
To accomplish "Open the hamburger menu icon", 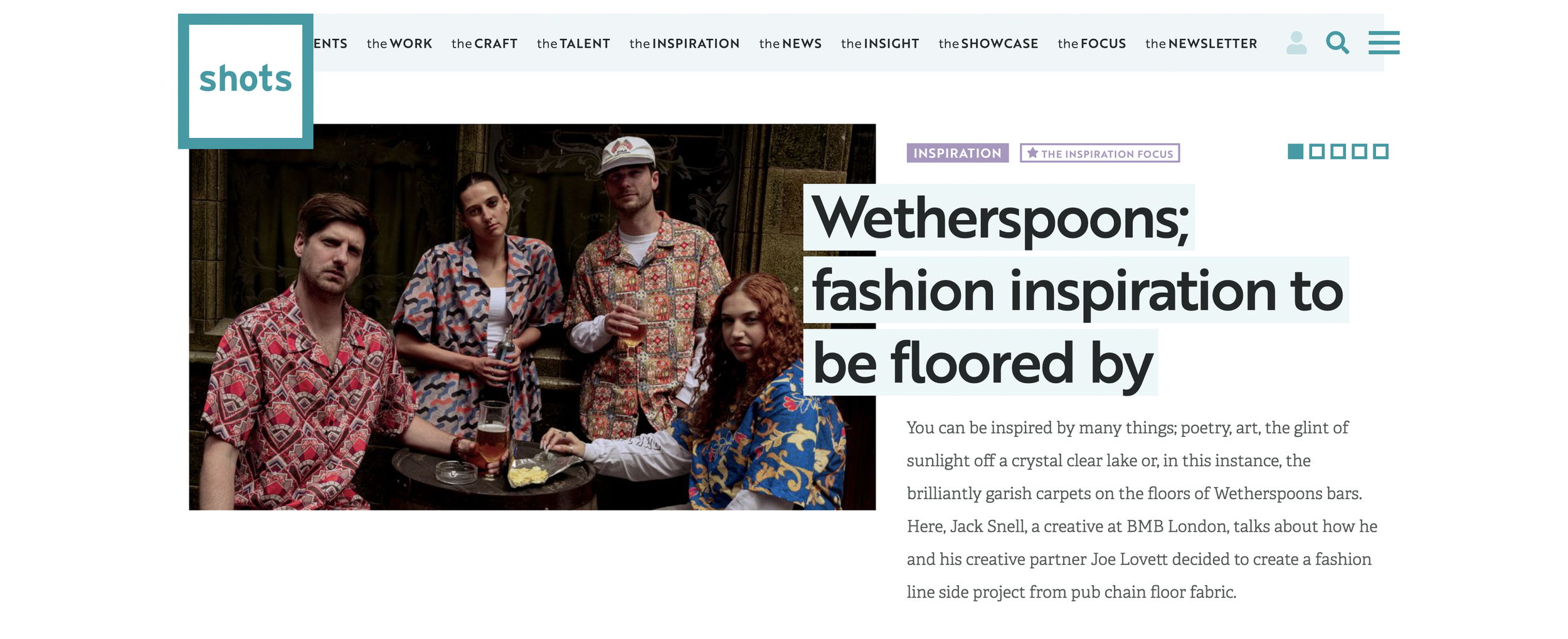I will tap(1384, 43).
